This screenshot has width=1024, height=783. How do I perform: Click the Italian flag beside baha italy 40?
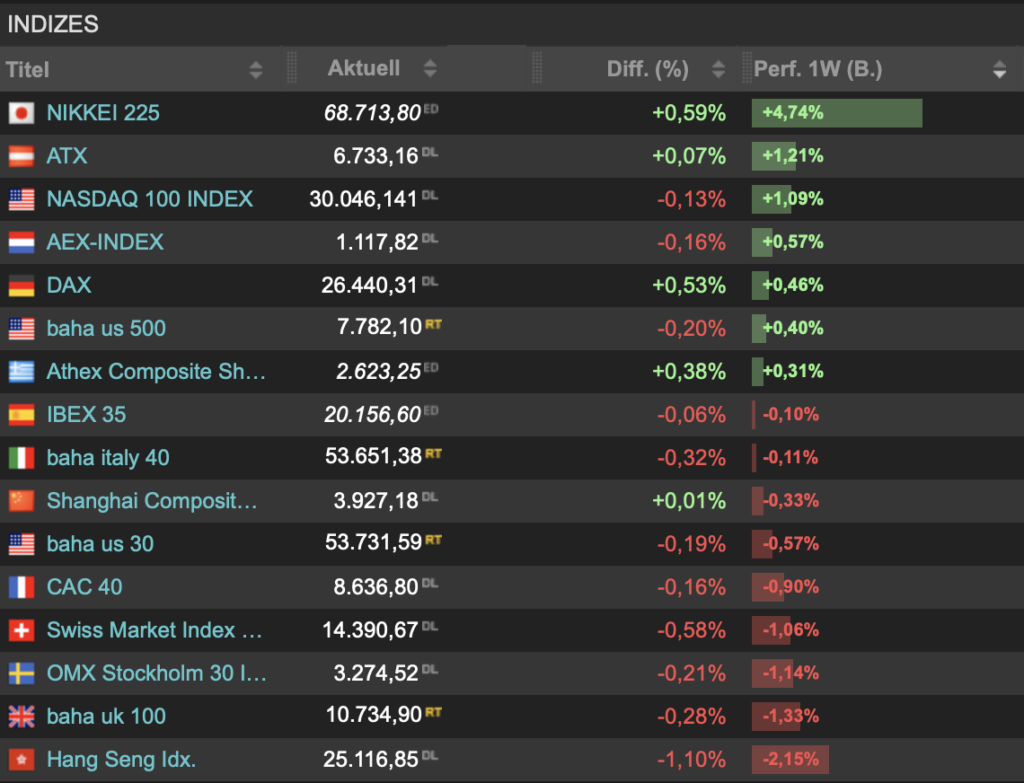(x=21, y=458)
